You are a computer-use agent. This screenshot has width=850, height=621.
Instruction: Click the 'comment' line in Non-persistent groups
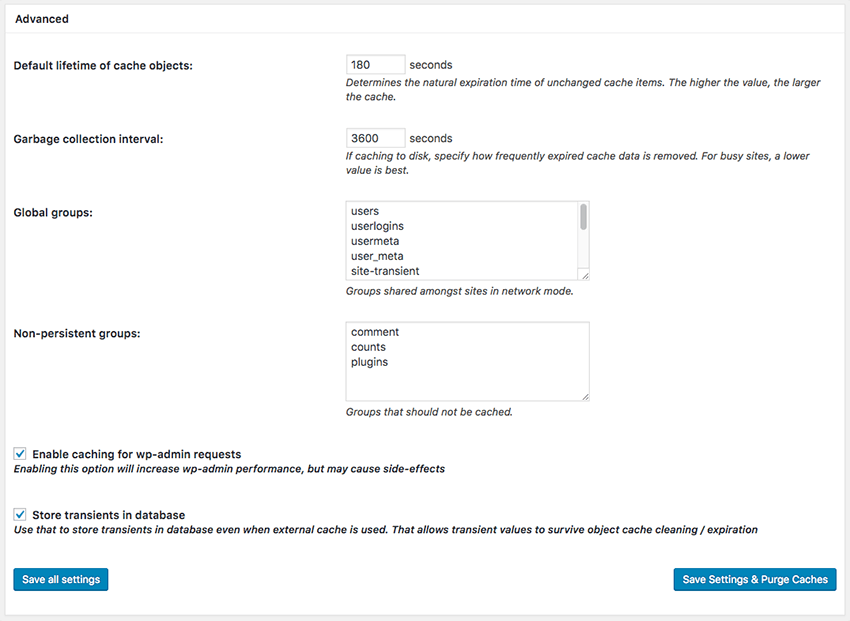375,332
